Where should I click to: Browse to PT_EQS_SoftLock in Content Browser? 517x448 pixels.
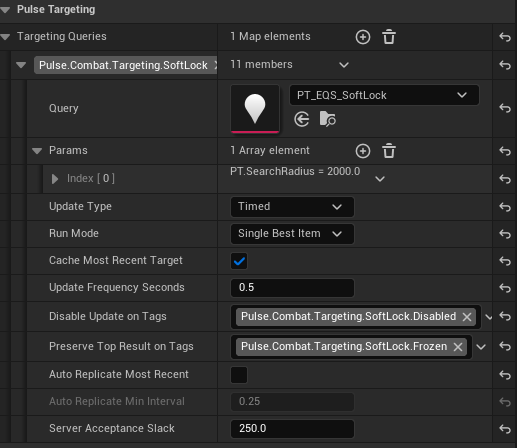point(327,119)
